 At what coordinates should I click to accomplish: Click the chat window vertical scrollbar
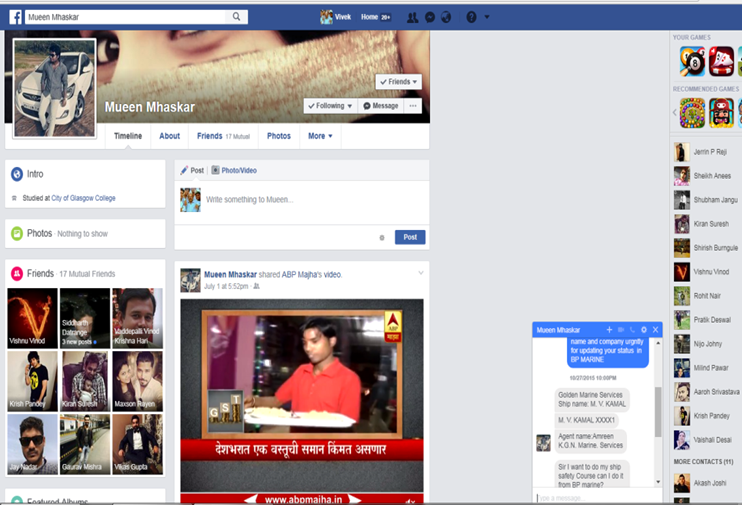[658, 412]
